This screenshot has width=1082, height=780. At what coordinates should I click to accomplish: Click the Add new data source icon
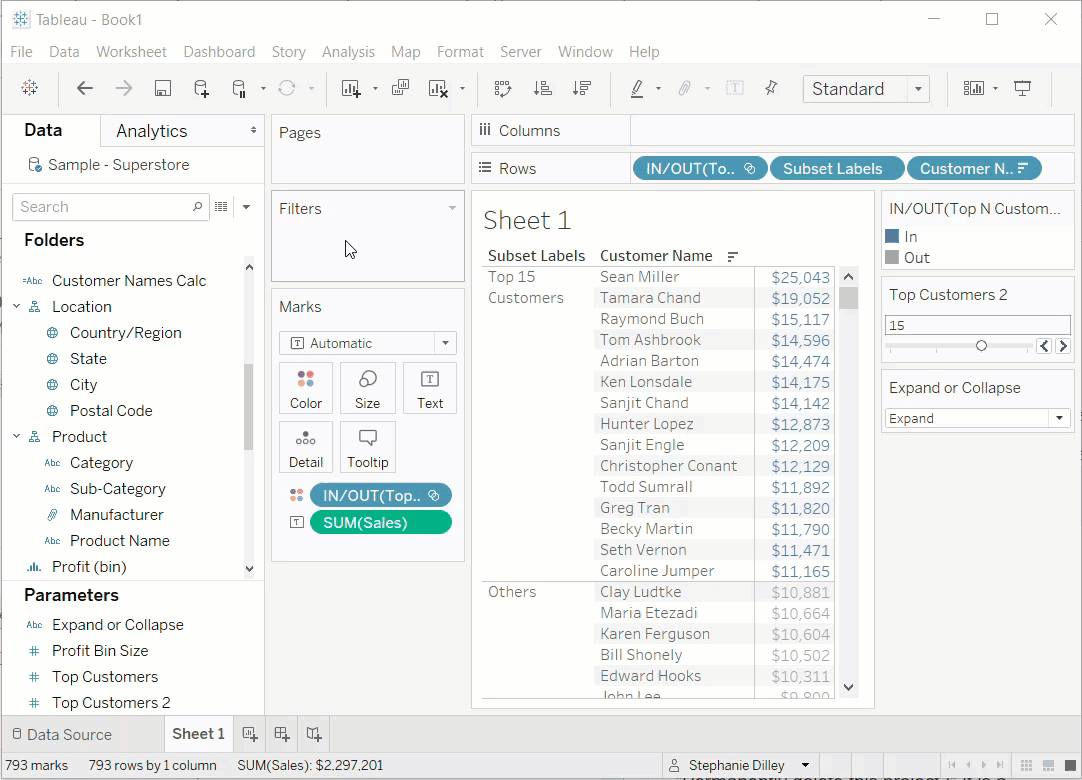[x=201, y=88]
